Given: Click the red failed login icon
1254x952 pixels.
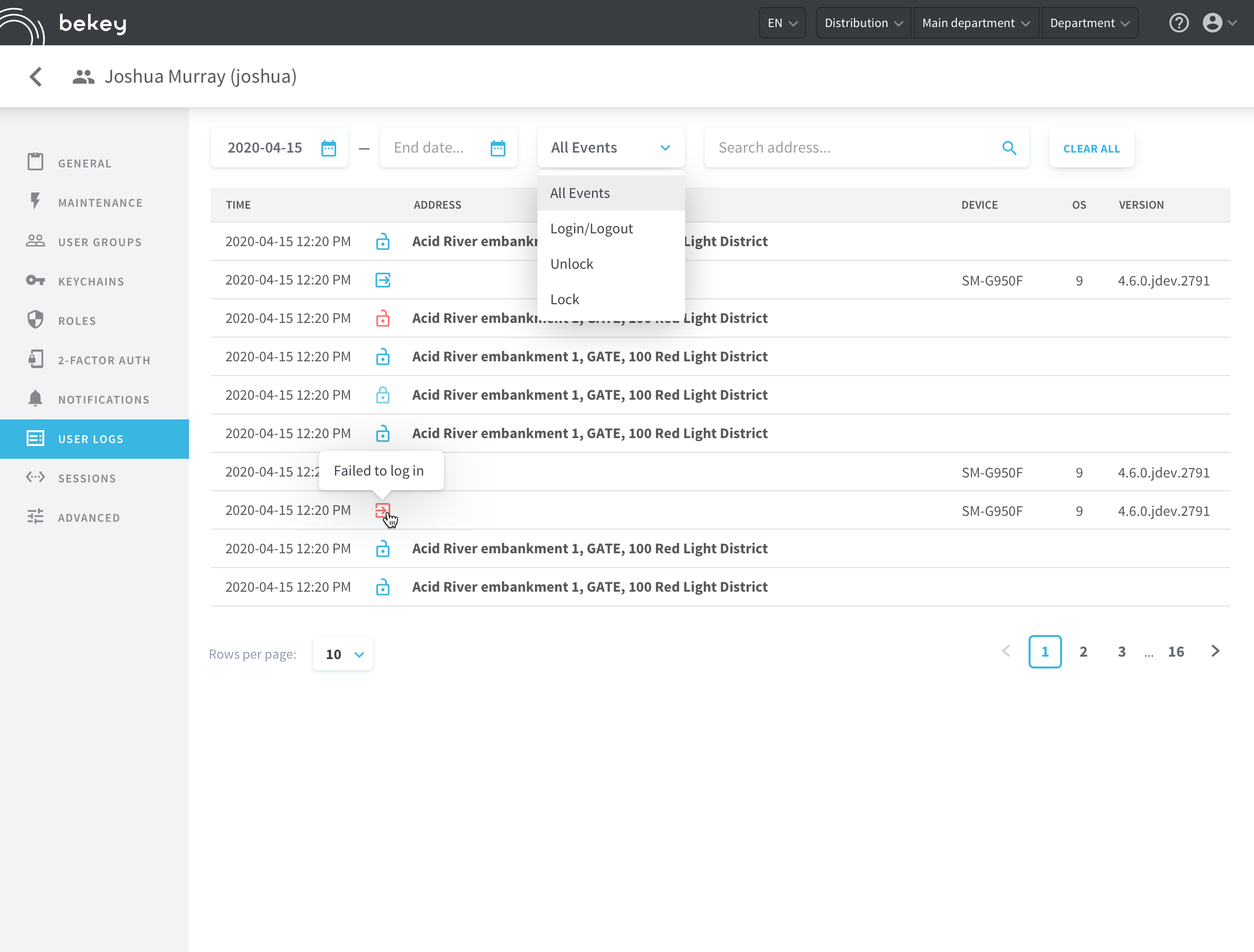Looking at the screenshot, I should 383,510.
